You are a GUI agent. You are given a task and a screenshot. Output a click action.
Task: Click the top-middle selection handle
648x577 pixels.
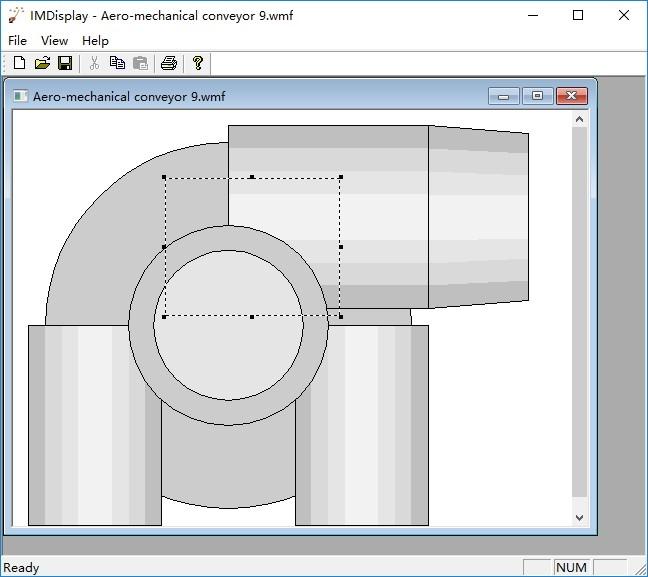(x=252, y=177)
